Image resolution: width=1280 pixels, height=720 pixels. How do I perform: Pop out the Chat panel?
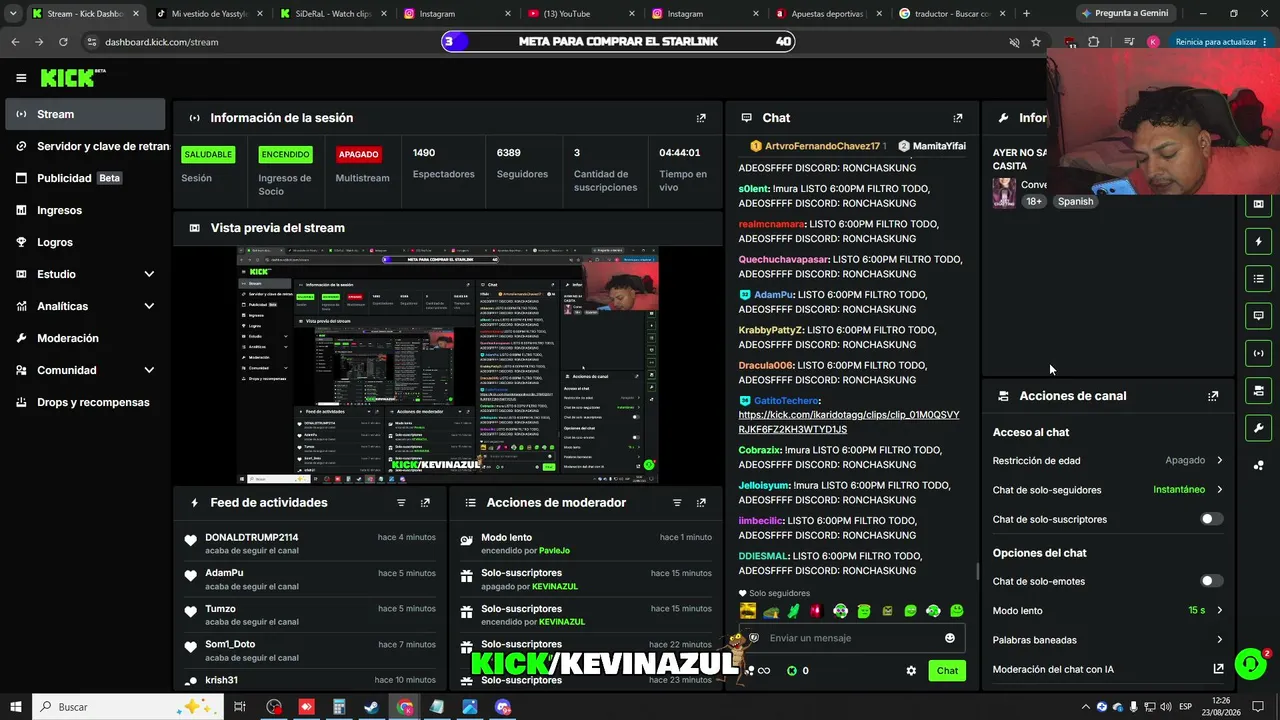(x=958, y=118)
